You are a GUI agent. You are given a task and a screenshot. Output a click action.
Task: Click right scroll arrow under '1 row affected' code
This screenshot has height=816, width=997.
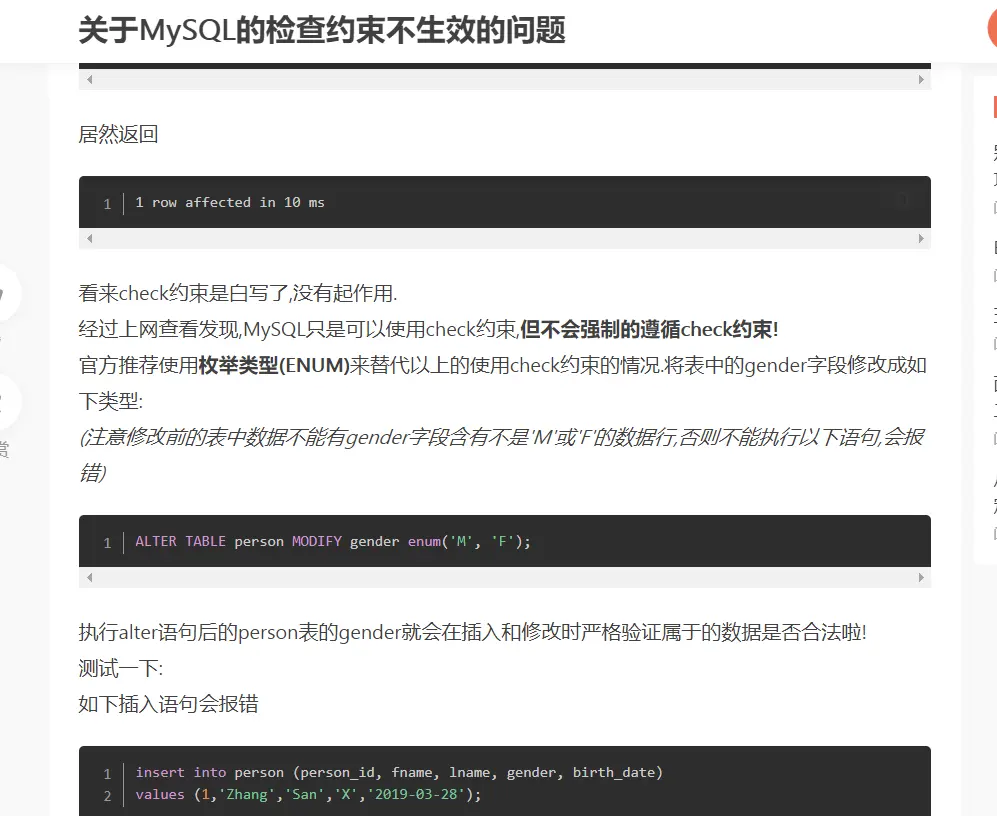(921, 239)
